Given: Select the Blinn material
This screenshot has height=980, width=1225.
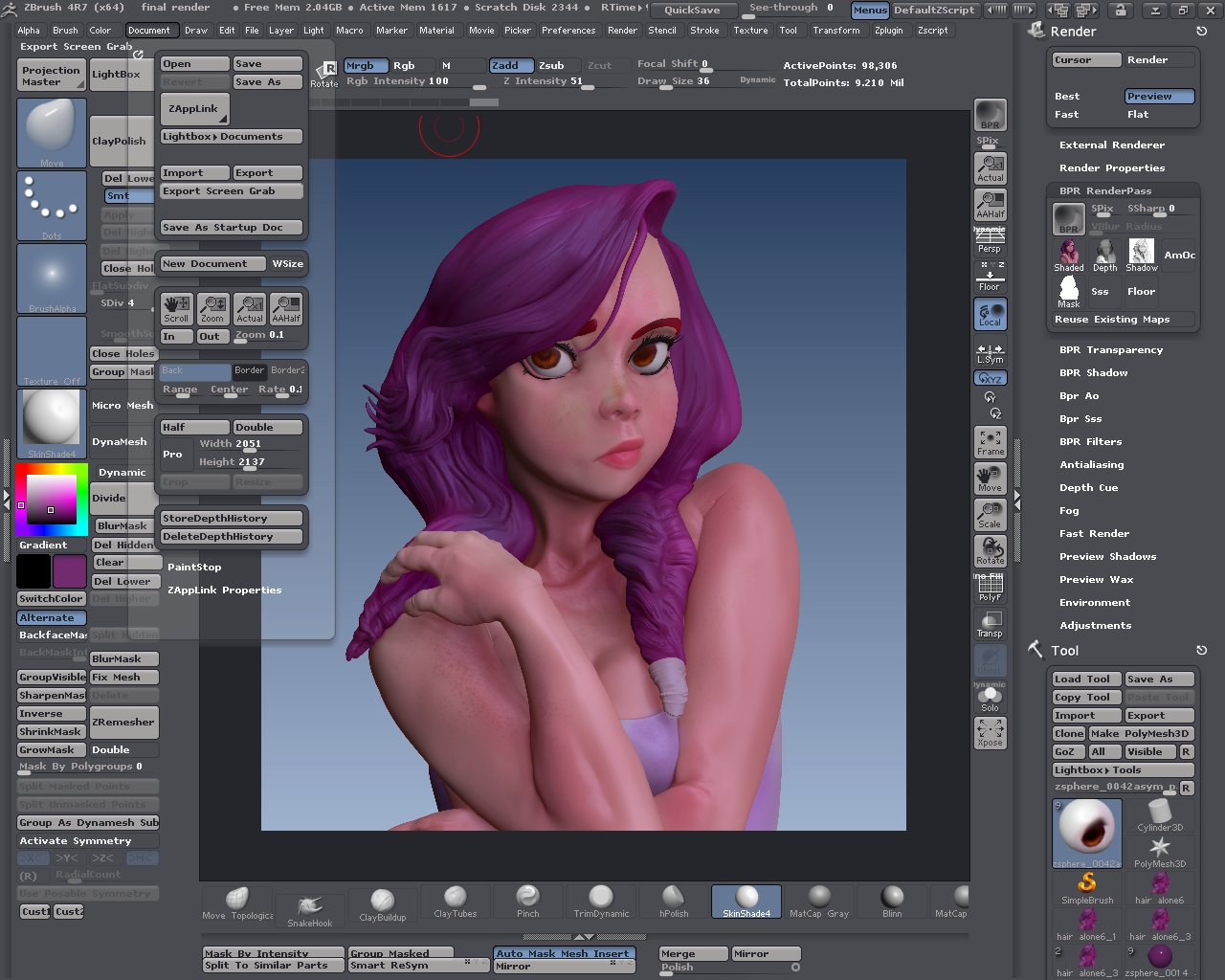Looking at the screenshot, I should (892, 902).
